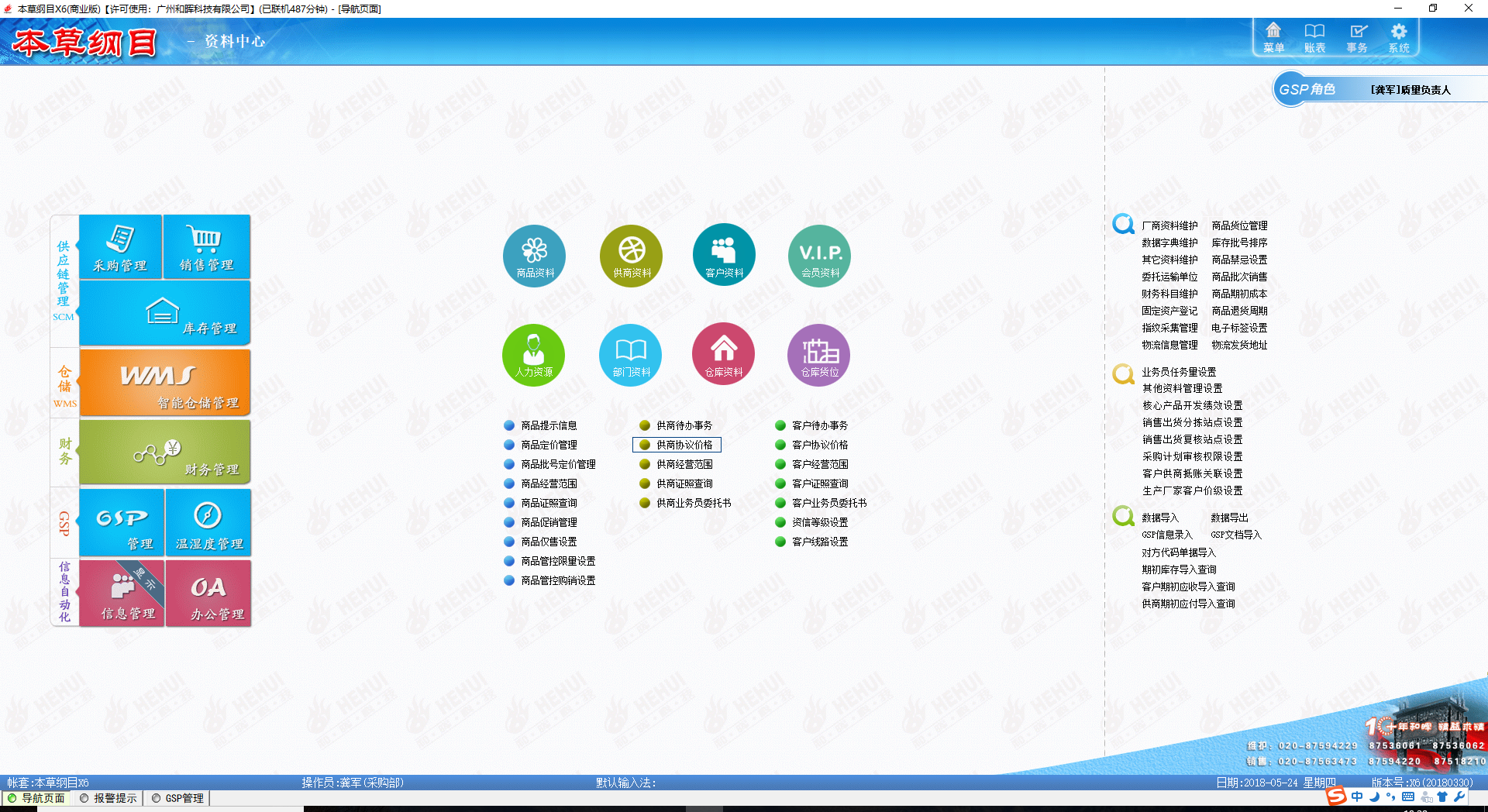The height and width of the screenshot is (812, 1488).
Task: Open the 商品管控限量设置 link
Action: (x=558, y=561)
